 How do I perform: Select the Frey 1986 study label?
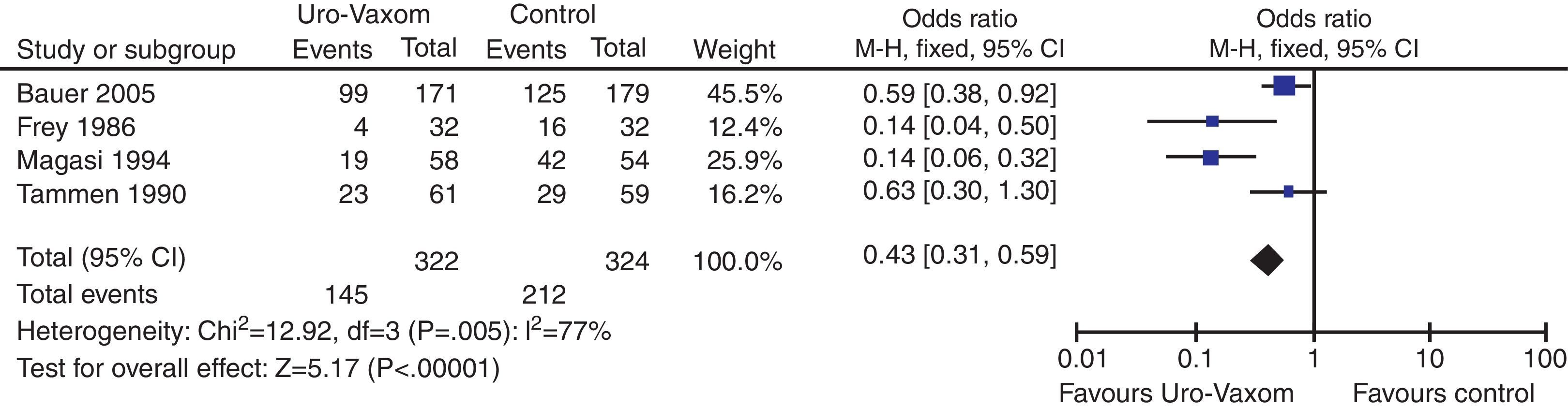76,127
